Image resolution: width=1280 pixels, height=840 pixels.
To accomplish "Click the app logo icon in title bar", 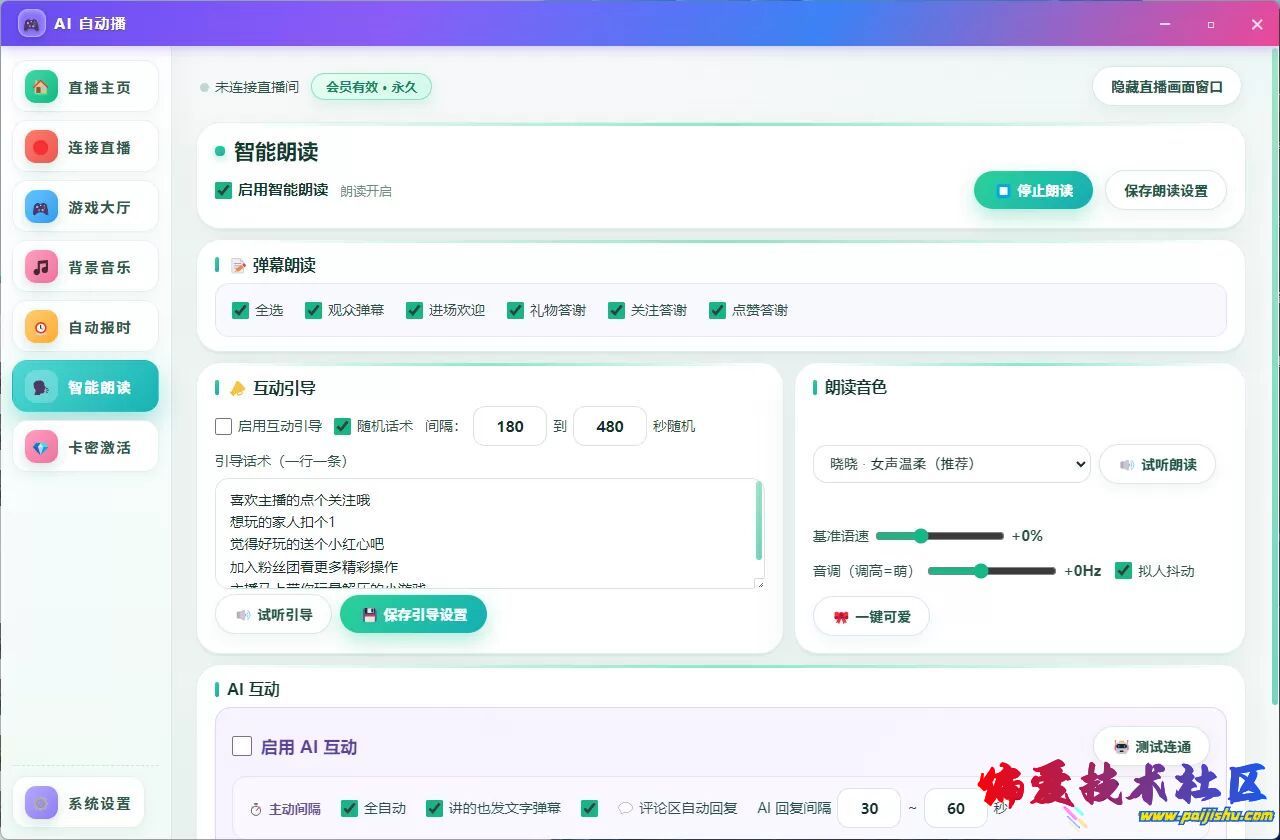I will coord(31,23).
